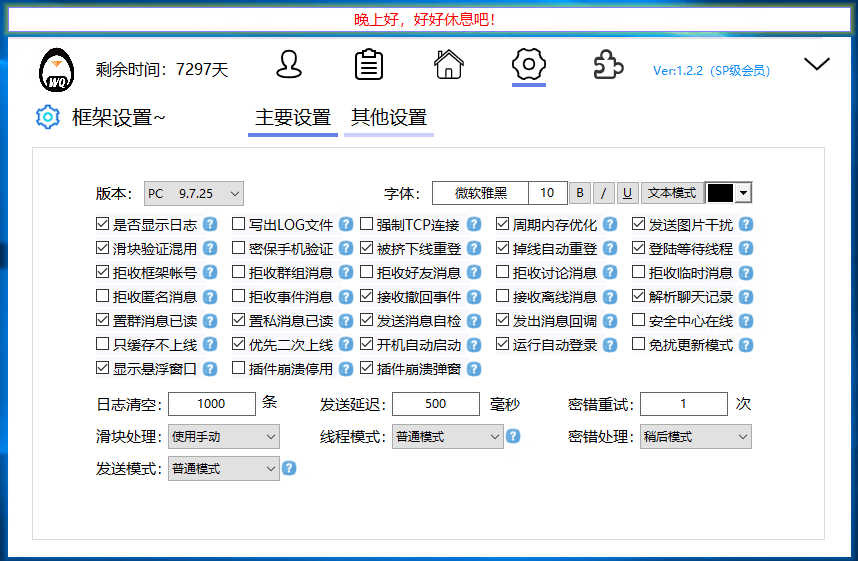Toggle the 安全中心在线 checkbox
Screen dimensions: 858x561
639,321
